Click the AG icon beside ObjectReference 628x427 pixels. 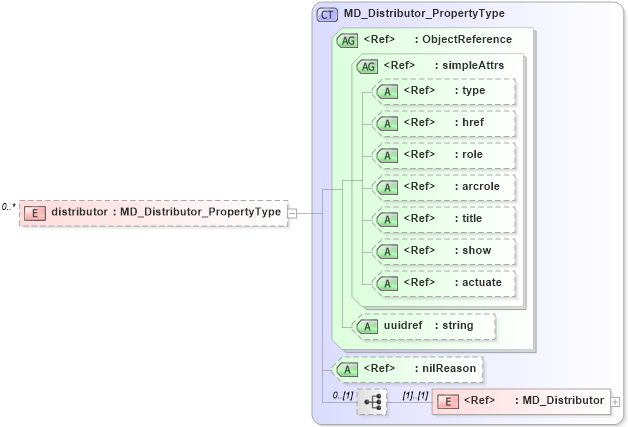tap(347, 40)
